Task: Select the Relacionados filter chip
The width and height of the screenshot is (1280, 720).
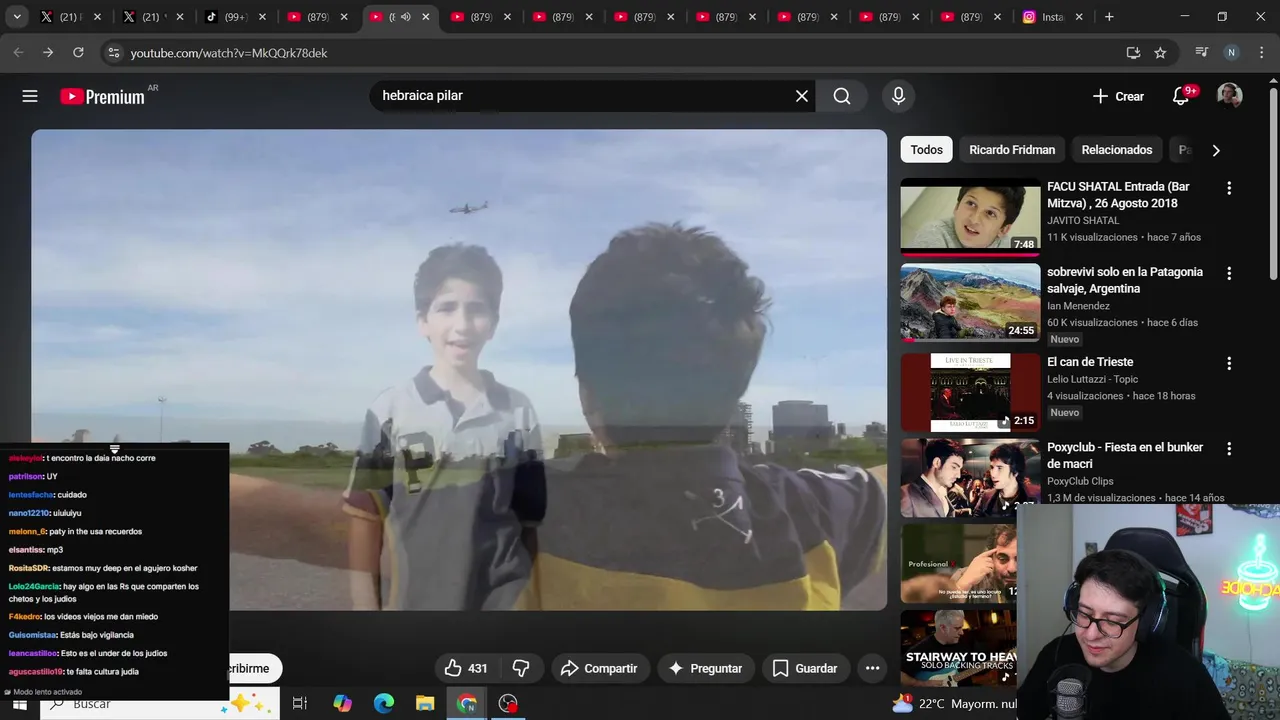Action: tap(1117, 150)
